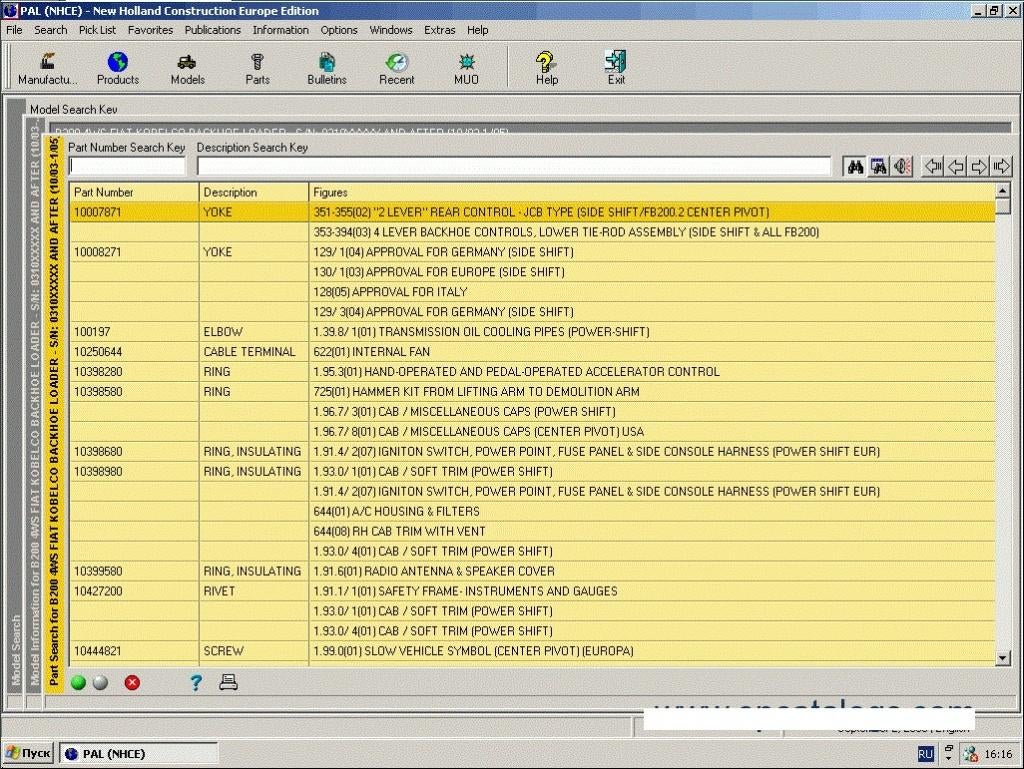
Task: Click figure 644(01) A/C HOUSING & FILTERS
Action: 396,511
